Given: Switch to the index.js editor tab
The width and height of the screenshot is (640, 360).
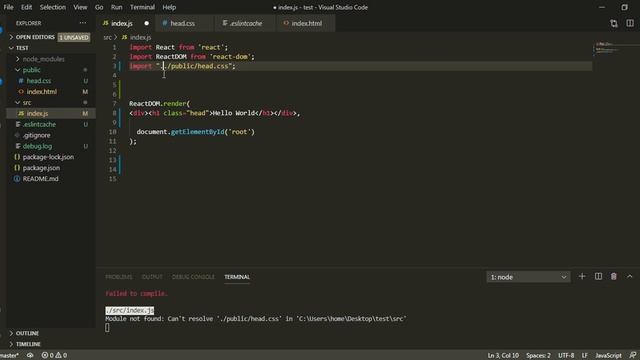Looking at the screenshot, I should (x=122, y=24).
